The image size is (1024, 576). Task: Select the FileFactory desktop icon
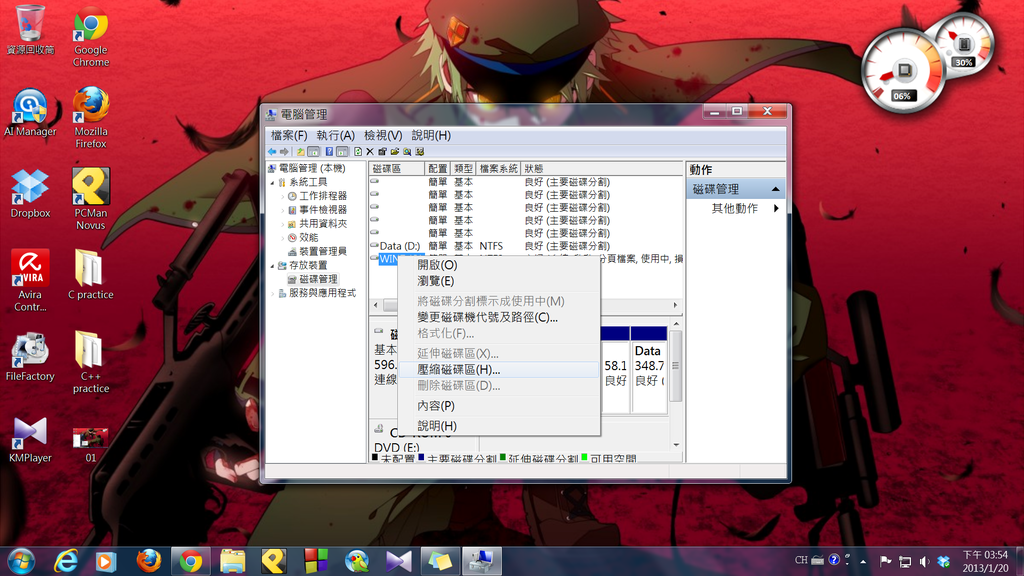pyautogui.click(x=30, y=357)
